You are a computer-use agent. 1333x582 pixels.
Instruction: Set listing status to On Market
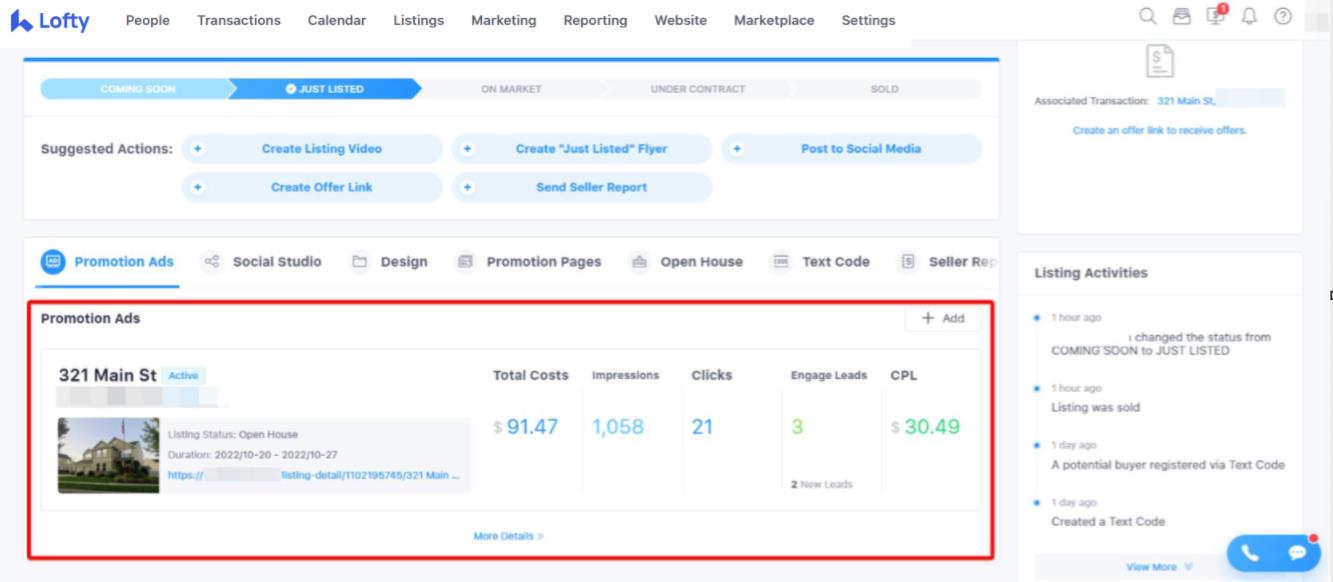click(x=511, y=89)
